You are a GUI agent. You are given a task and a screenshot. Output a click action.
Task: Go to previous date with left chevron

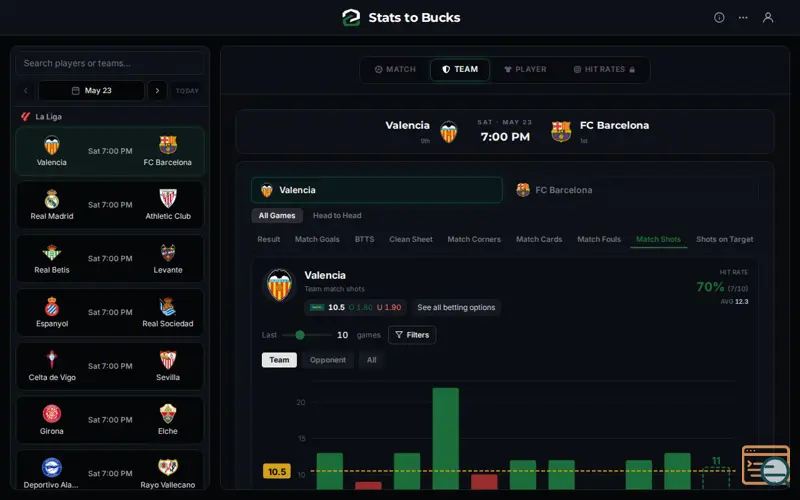(x=26, y=91)
